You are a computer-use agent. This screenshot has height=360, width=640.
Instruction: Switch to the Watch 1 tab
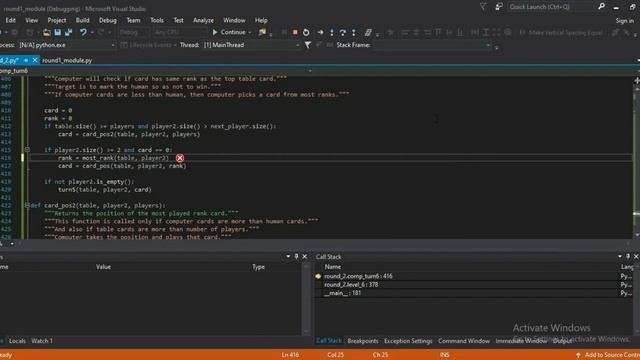(x=42, y=341)
